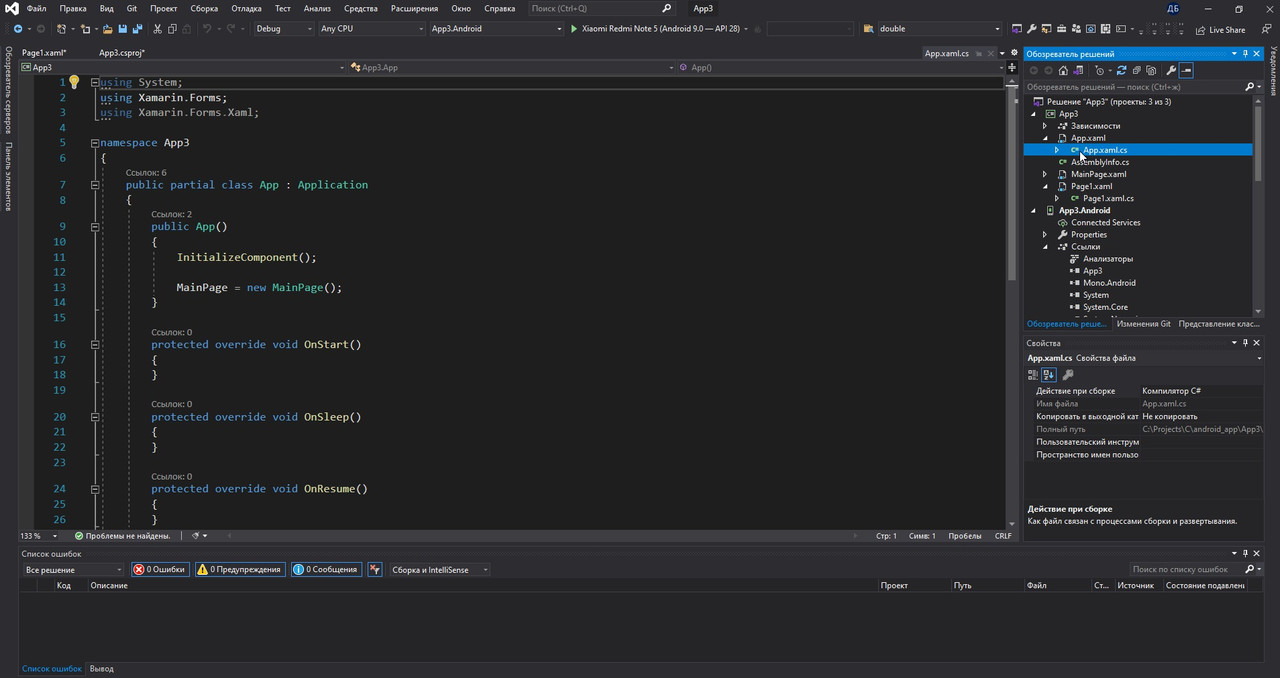Select Mono.Android reference in Solution Explorer
The width and height of the screenshot is (1280, 678).
click(x=1109, y=283)
